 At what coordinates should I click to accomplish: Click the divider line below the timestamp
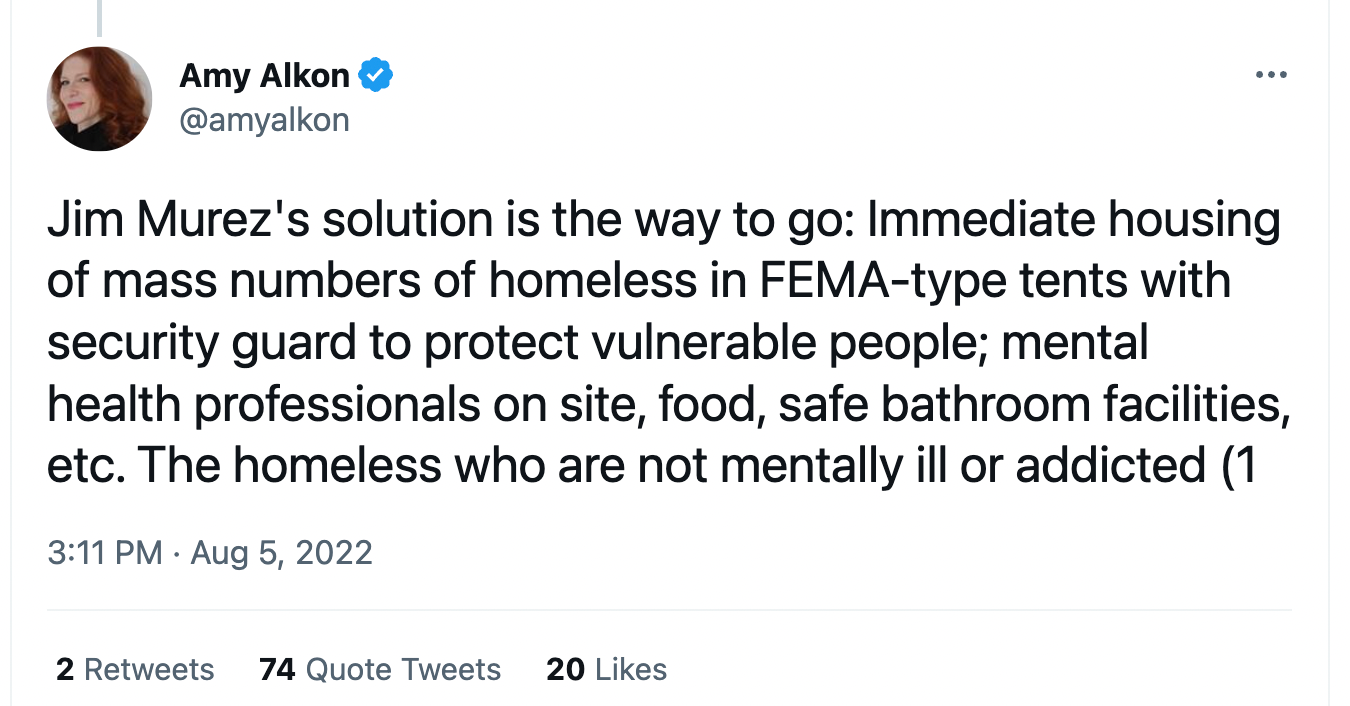click(669, 609)
